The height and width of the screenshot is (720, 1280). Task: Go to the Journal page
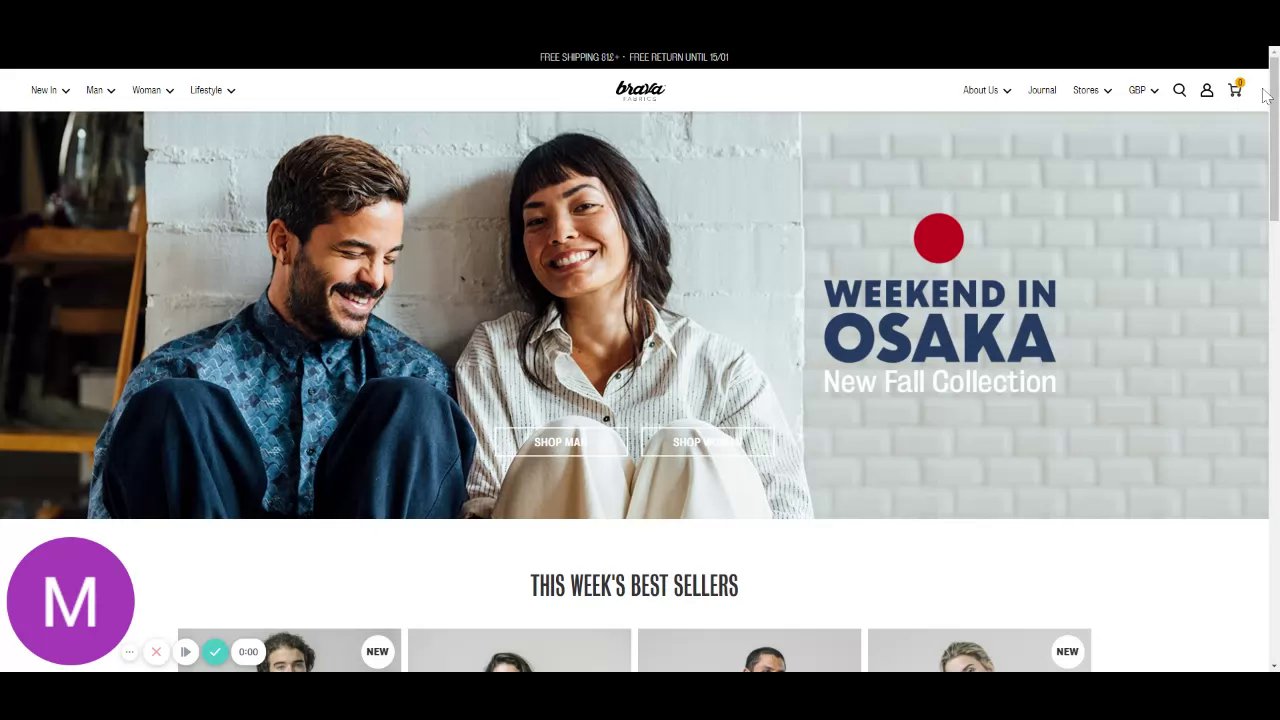tap(1042, 90)
